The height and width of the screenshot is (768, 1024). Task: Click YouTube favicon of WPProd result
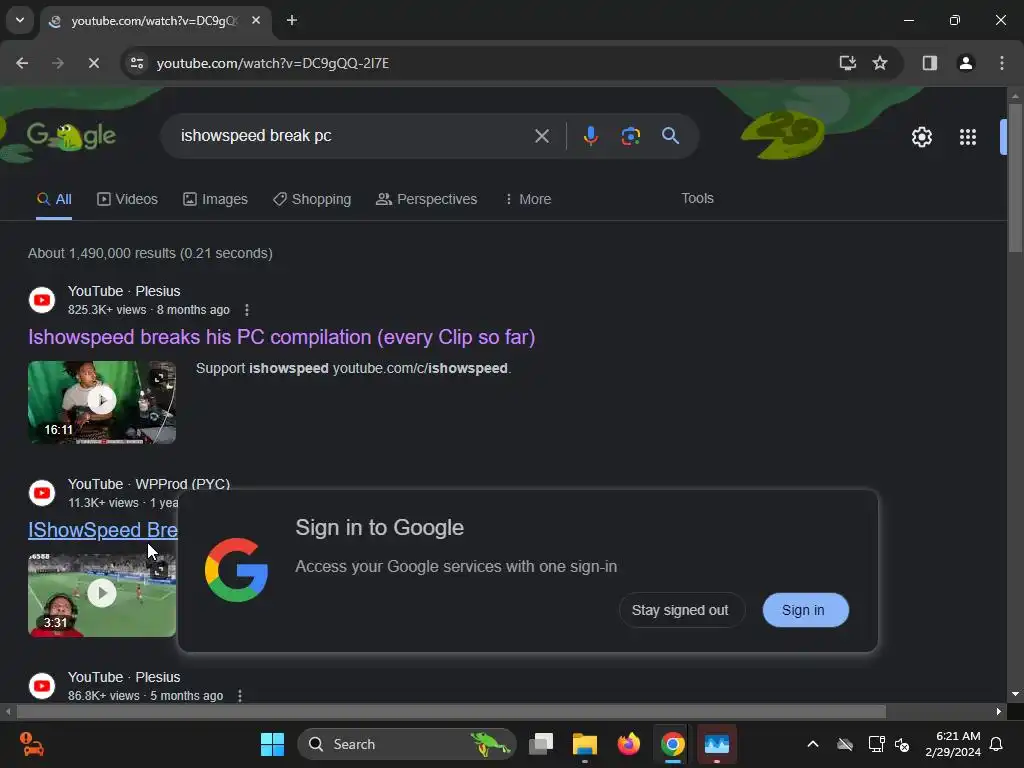42,493
